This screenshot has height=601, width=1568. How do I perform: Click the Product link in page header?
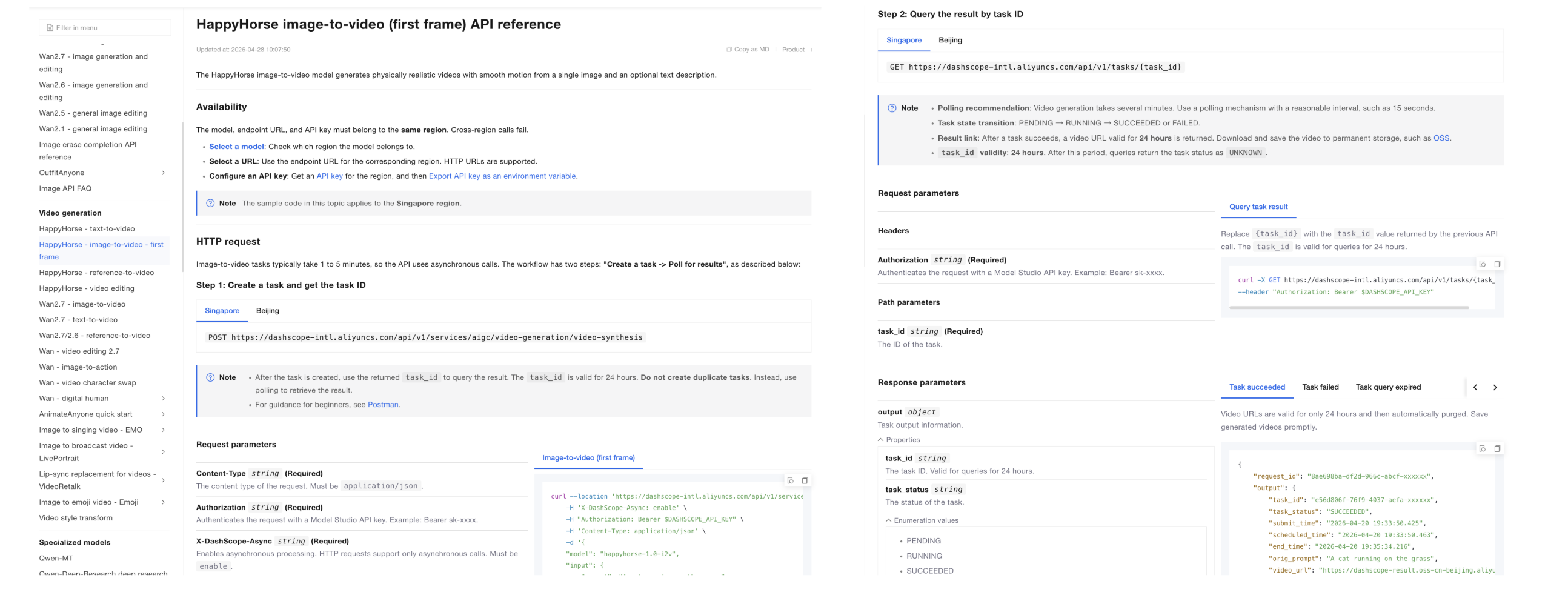point(793,50)
